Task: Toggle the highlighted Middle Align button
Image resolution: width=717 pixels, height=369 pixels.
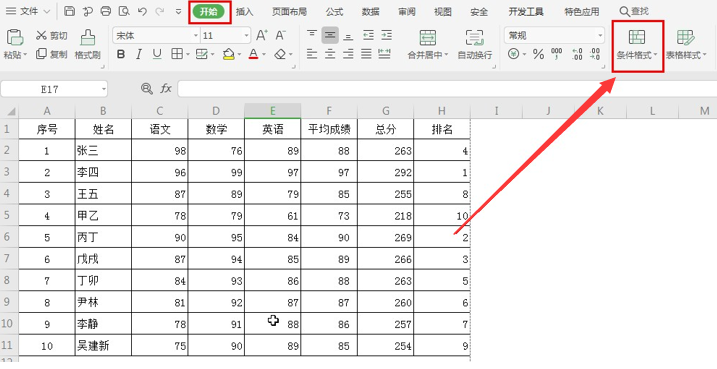Action: pyautogui.click(x=330, y=35)
